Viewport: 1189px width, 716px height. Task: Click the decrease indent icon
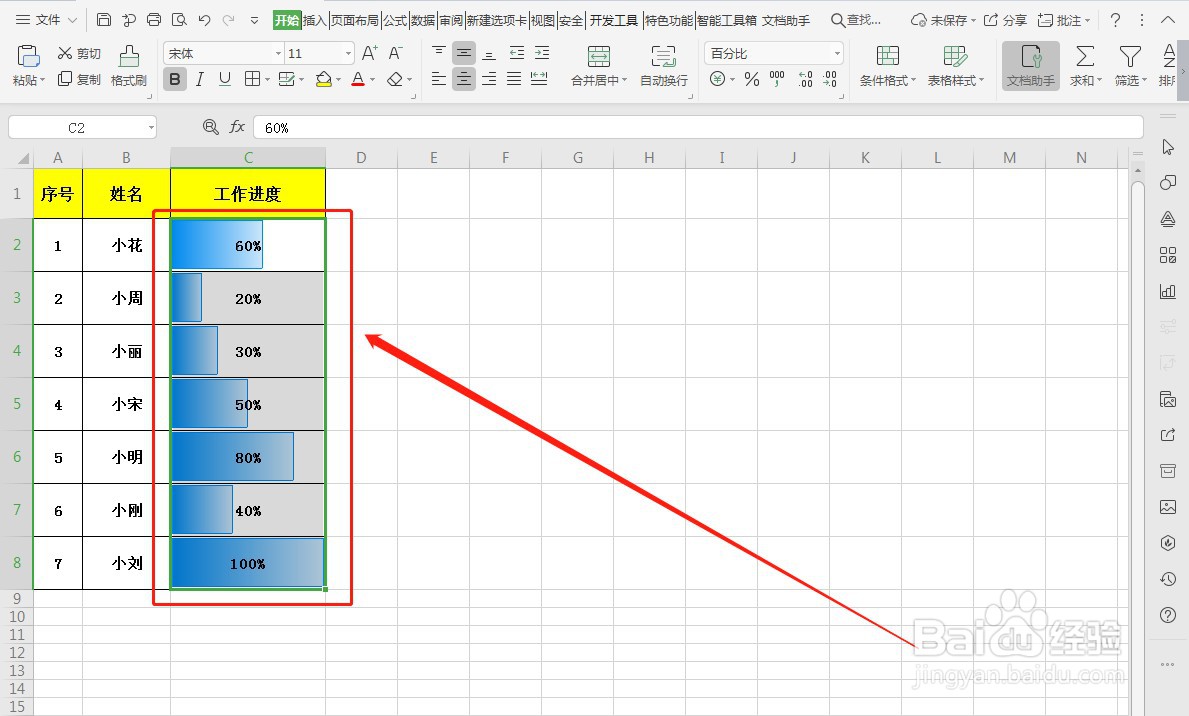pos(516,52)
